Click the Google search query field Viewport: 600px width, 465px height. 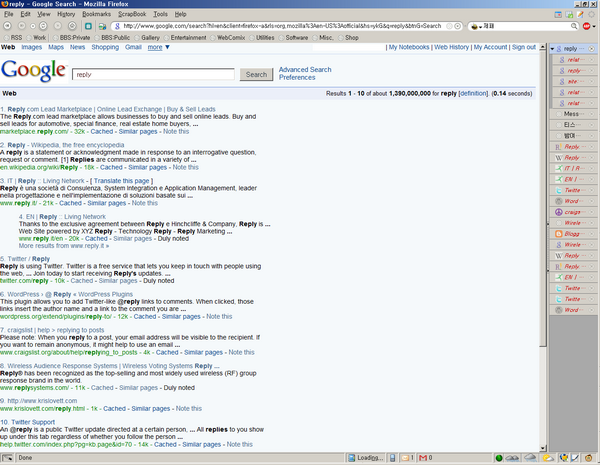(x=153, y=75)
